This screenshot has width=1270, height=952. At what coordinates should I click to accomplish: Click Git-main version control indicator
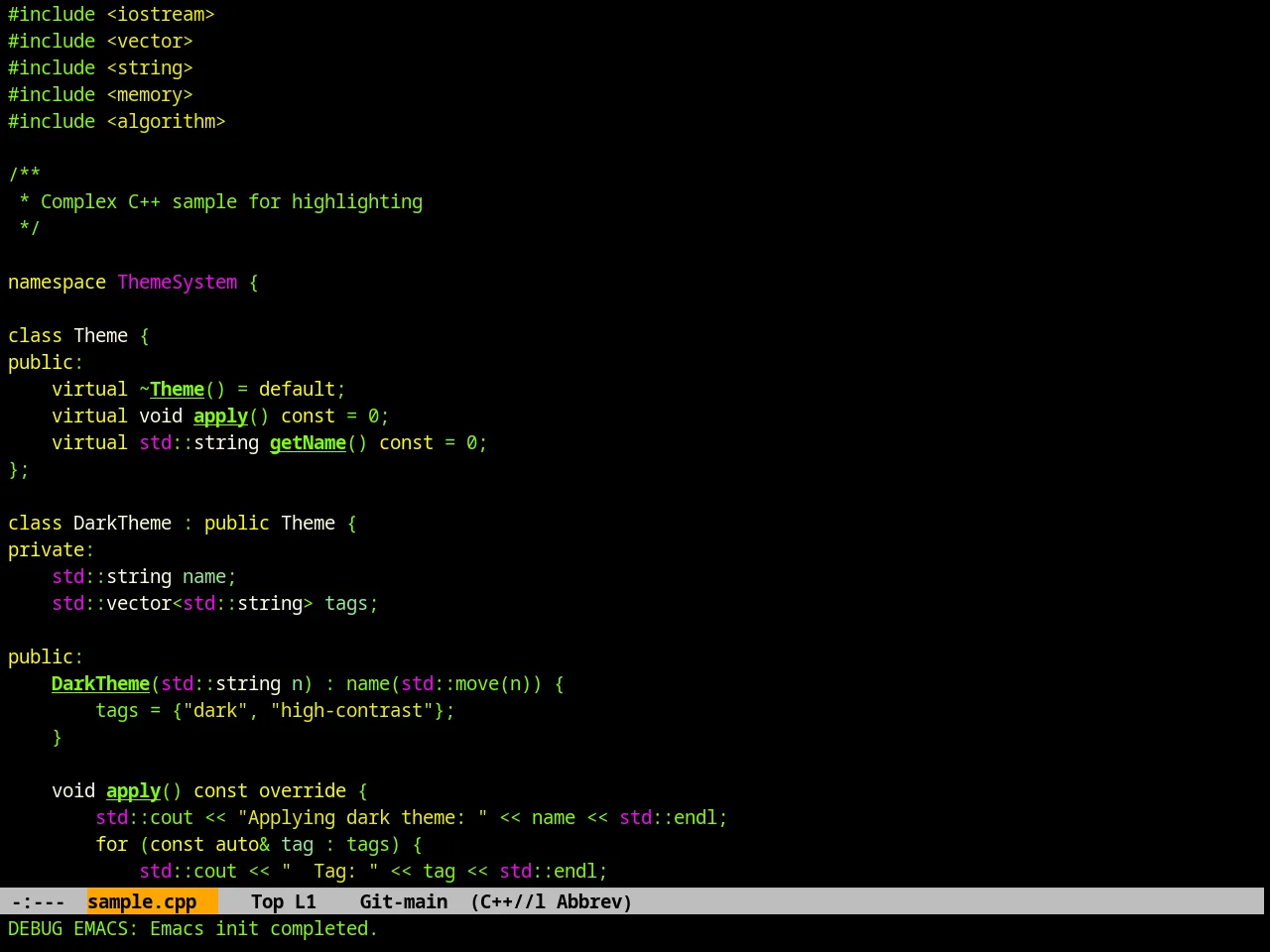[404, 901]
